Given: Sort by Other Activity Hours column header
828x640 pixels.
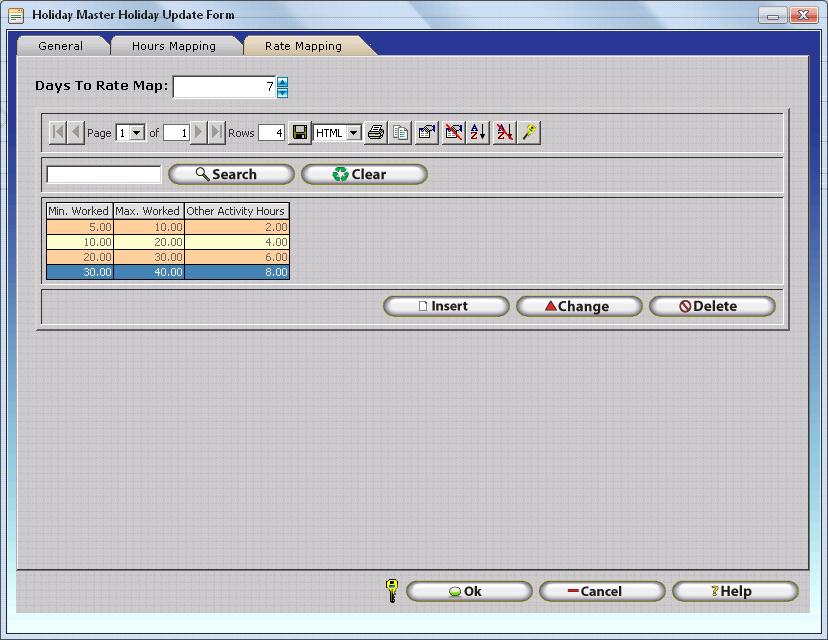Looking at the screenshot, I should pyautogui.click(x=236, y=211).
